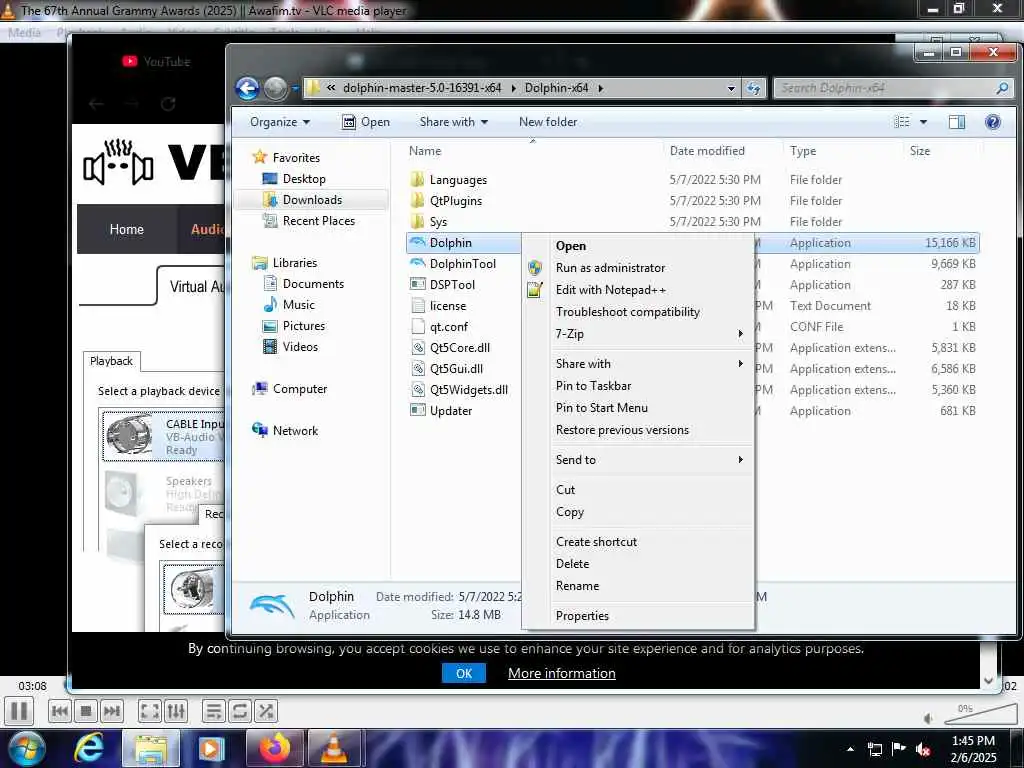Click the search magnifier icon
This screenshot has width=1024, height=768.
click(x=1002, y=88)
